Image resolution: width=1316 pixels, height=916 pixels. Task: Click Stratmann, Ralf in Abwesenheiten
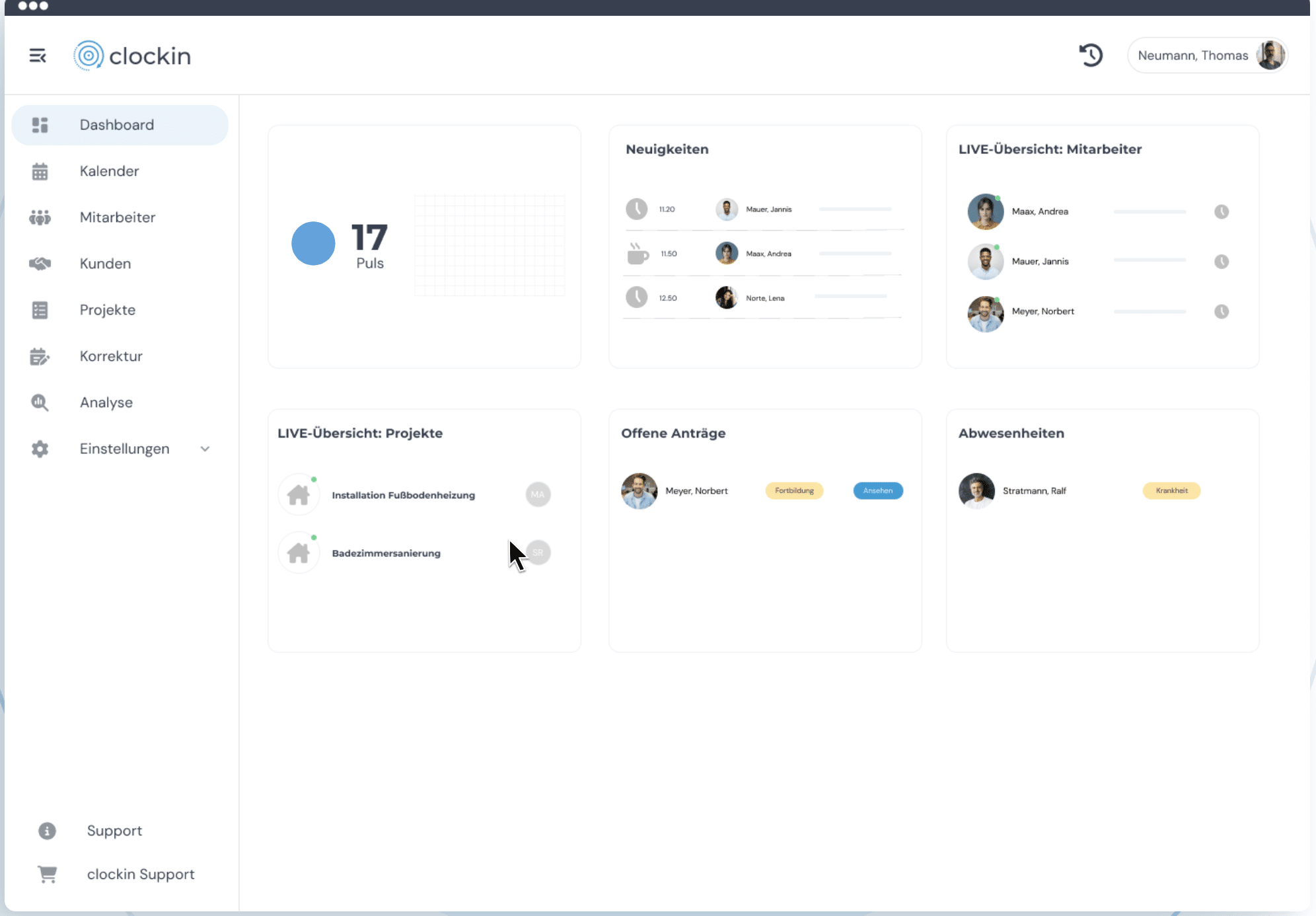click(1034, 491)
